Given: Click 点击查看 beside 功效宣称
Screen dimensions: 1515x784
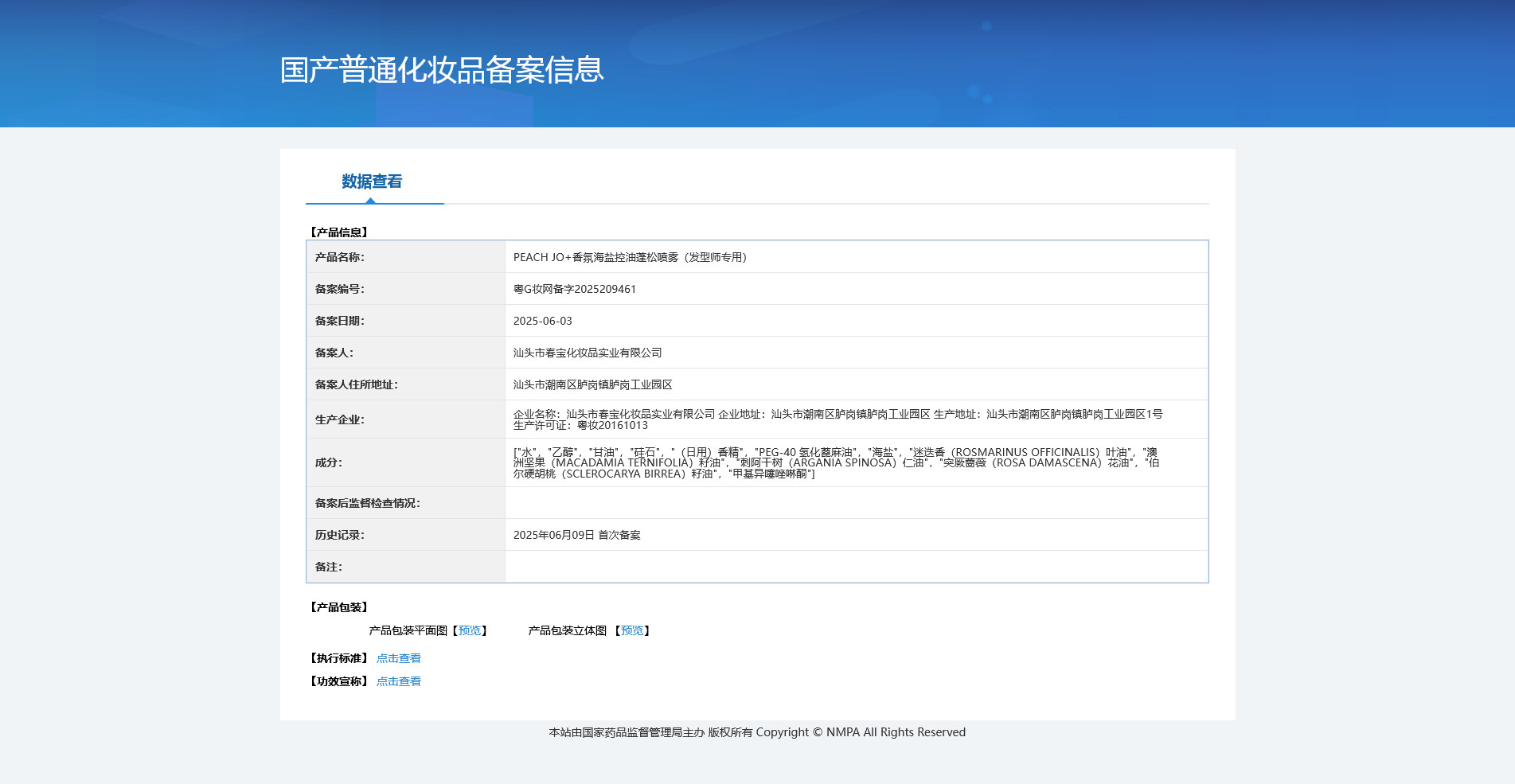Looking at the screenshot, I should coord(399,681).
